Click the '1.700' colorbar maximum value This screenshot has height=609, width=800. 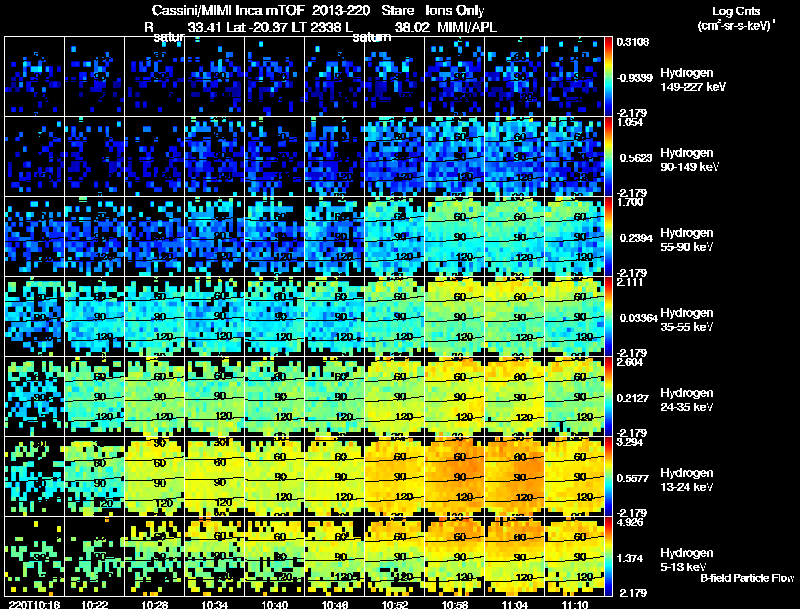(x=630, y=202)
